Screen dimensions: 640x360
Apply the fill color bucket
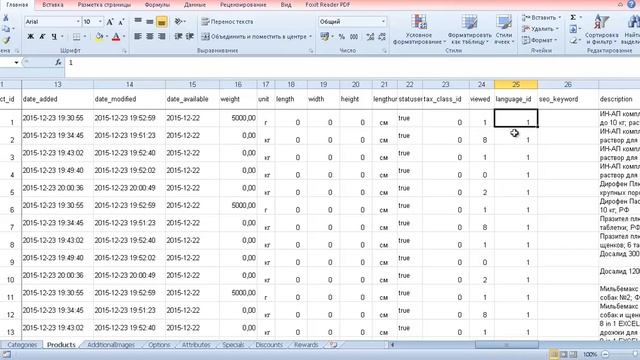(x=99, y=37)
